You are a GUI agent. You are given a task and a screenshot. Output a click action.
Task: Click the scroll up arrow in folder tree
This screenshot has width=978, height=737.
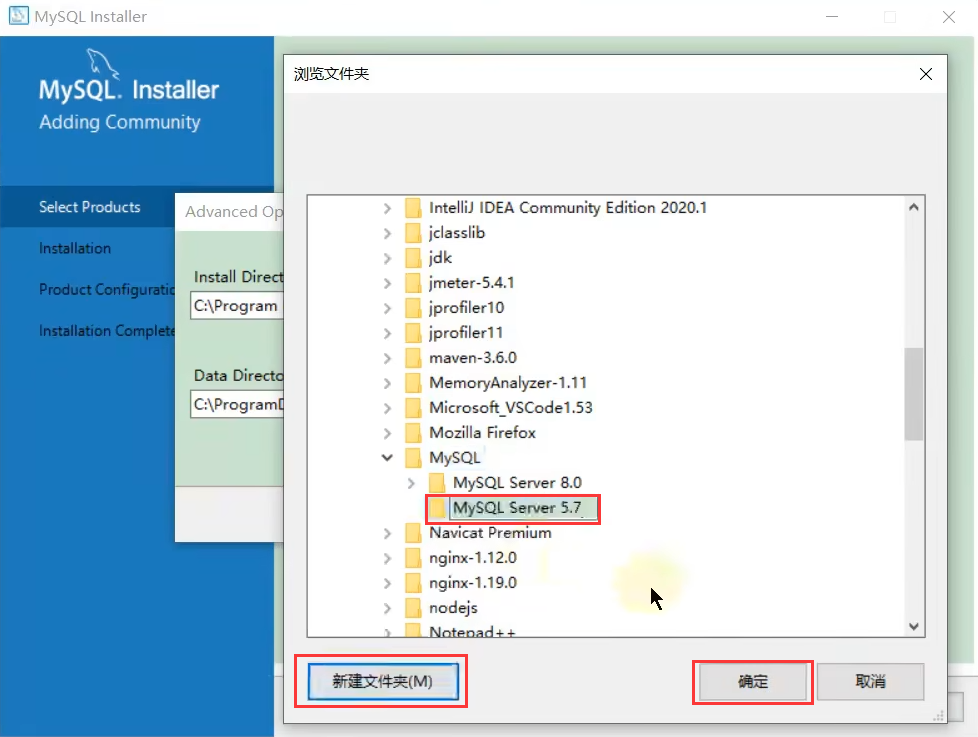point(914,207)
